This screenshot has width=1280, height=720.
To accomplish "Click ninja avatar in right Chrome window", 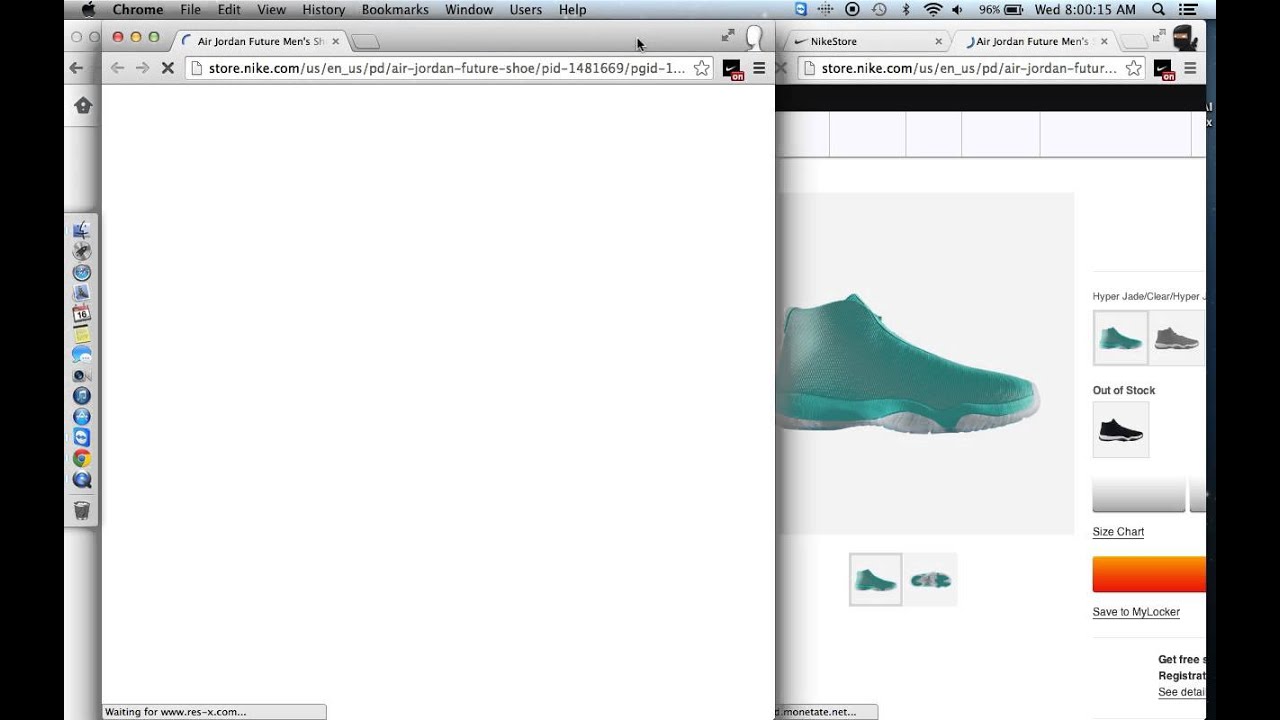I will 1185,39.
